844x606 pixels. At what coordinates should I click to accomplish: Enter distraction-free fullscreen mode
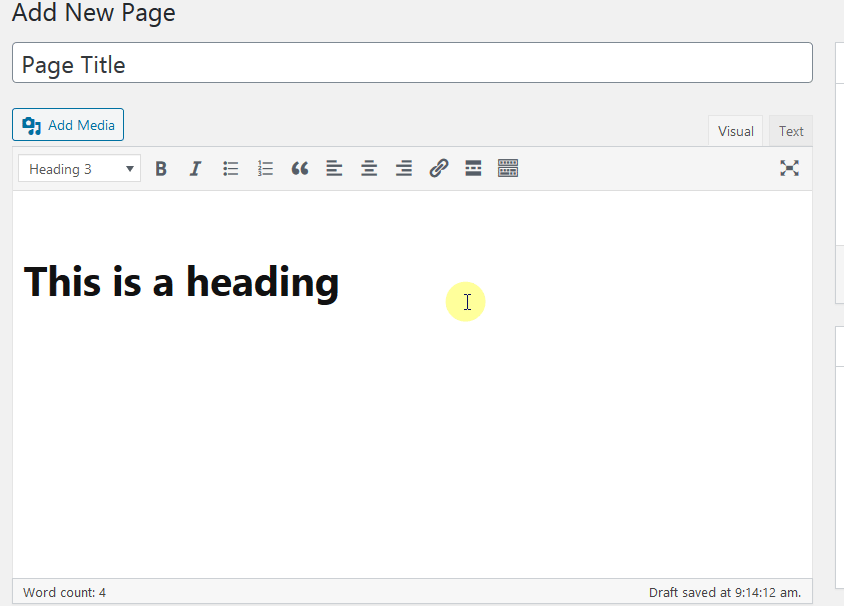789,168
